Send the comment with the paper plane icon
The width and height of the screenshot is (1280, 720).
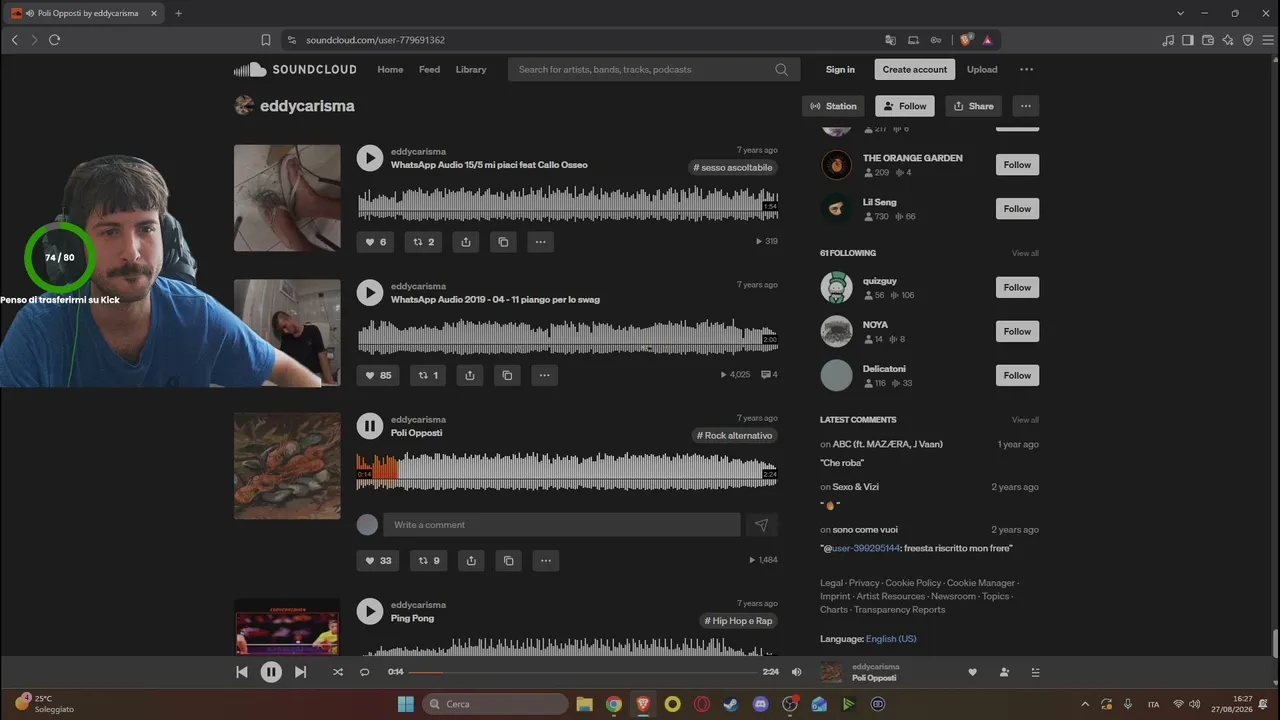point(761,525)
